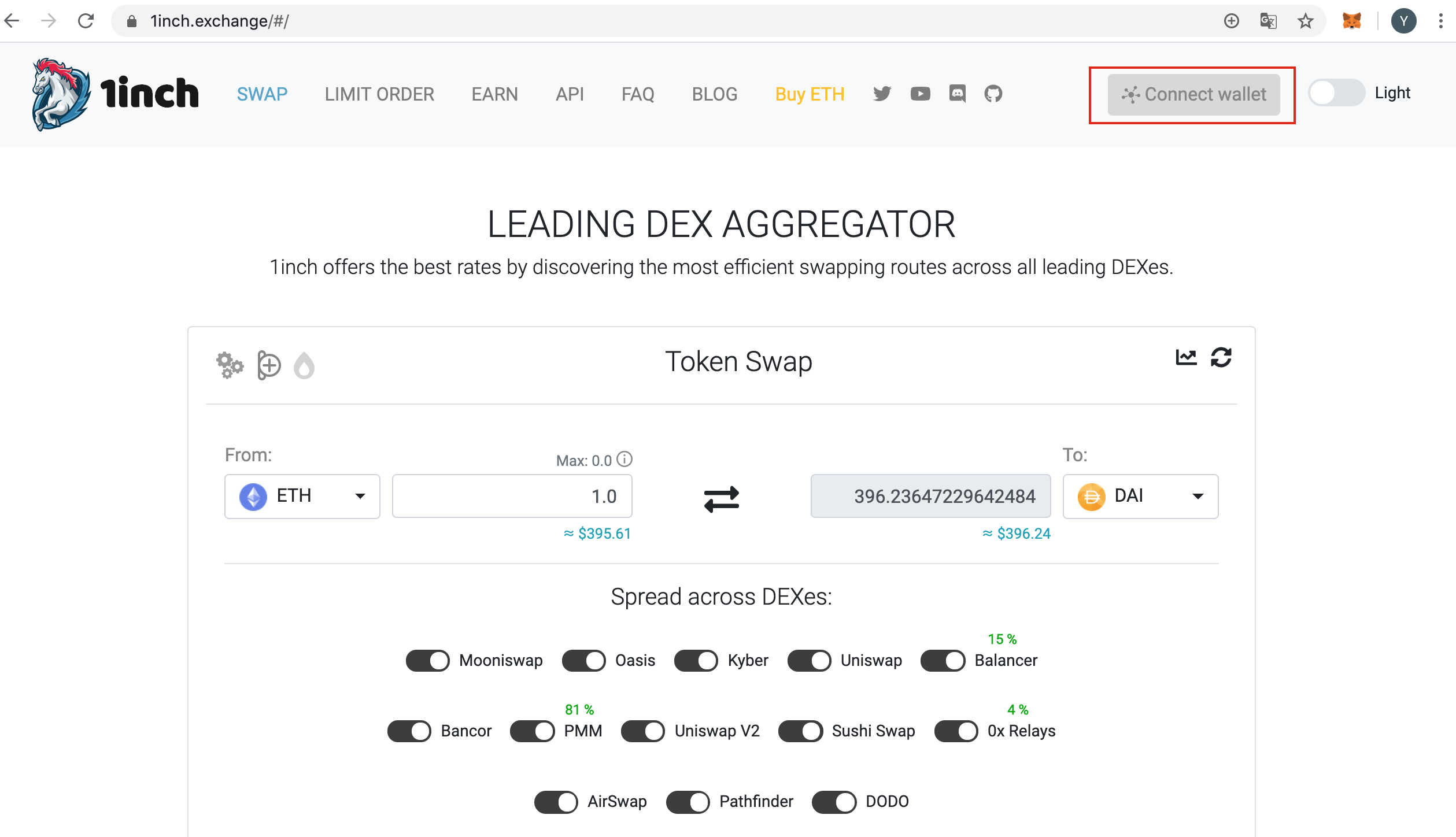Click the ≈ $396.24 estimate
The image size is (1456, 837).
tap(1017, 534)
